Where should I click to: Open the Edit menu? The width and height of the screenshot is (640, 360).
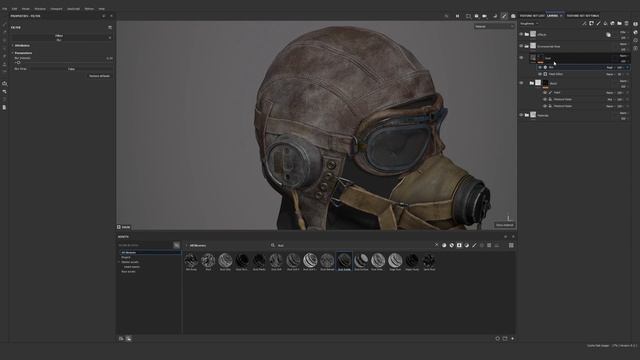14,9
